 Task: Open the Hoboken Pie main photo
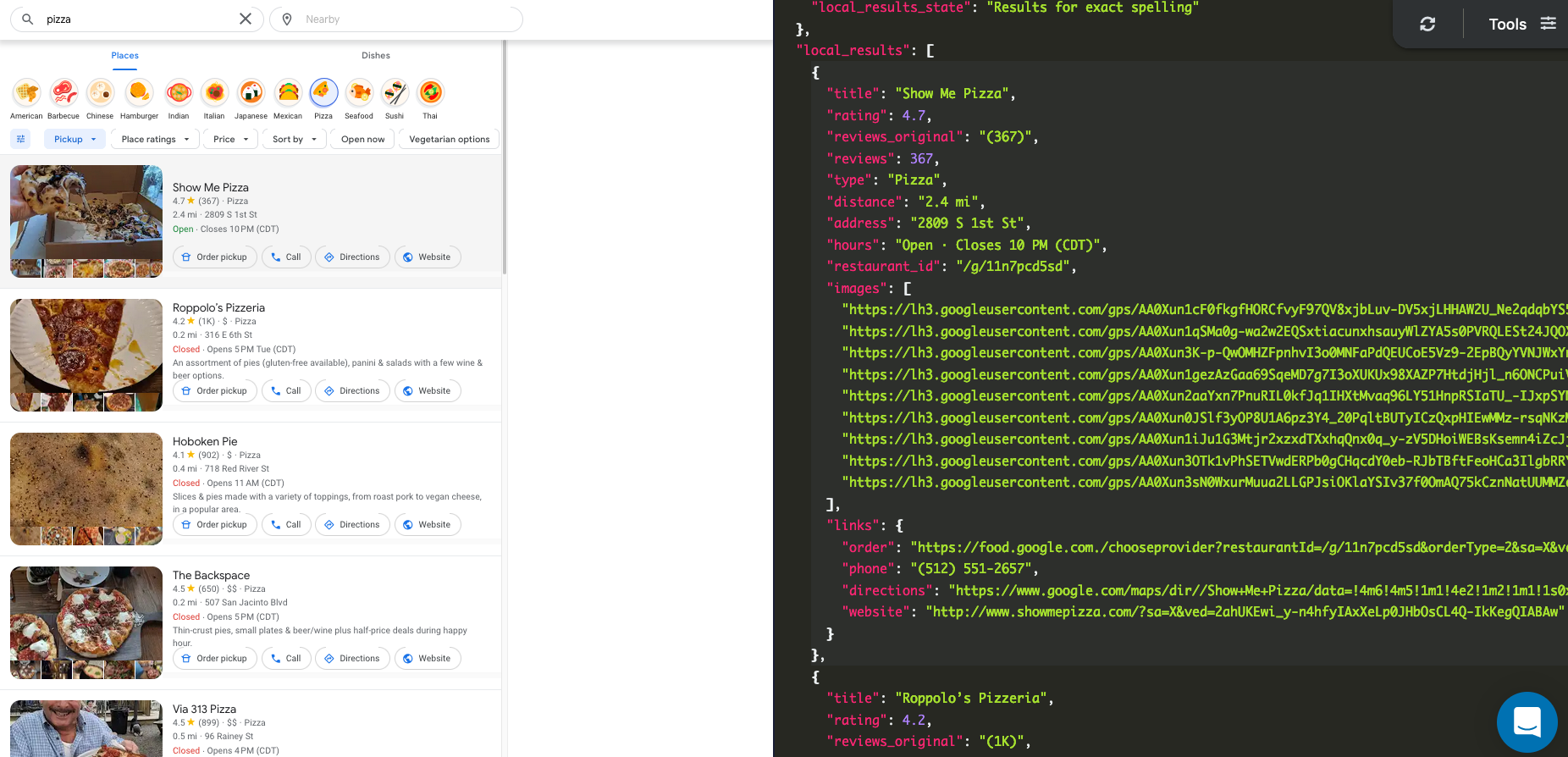click(86, 479)
